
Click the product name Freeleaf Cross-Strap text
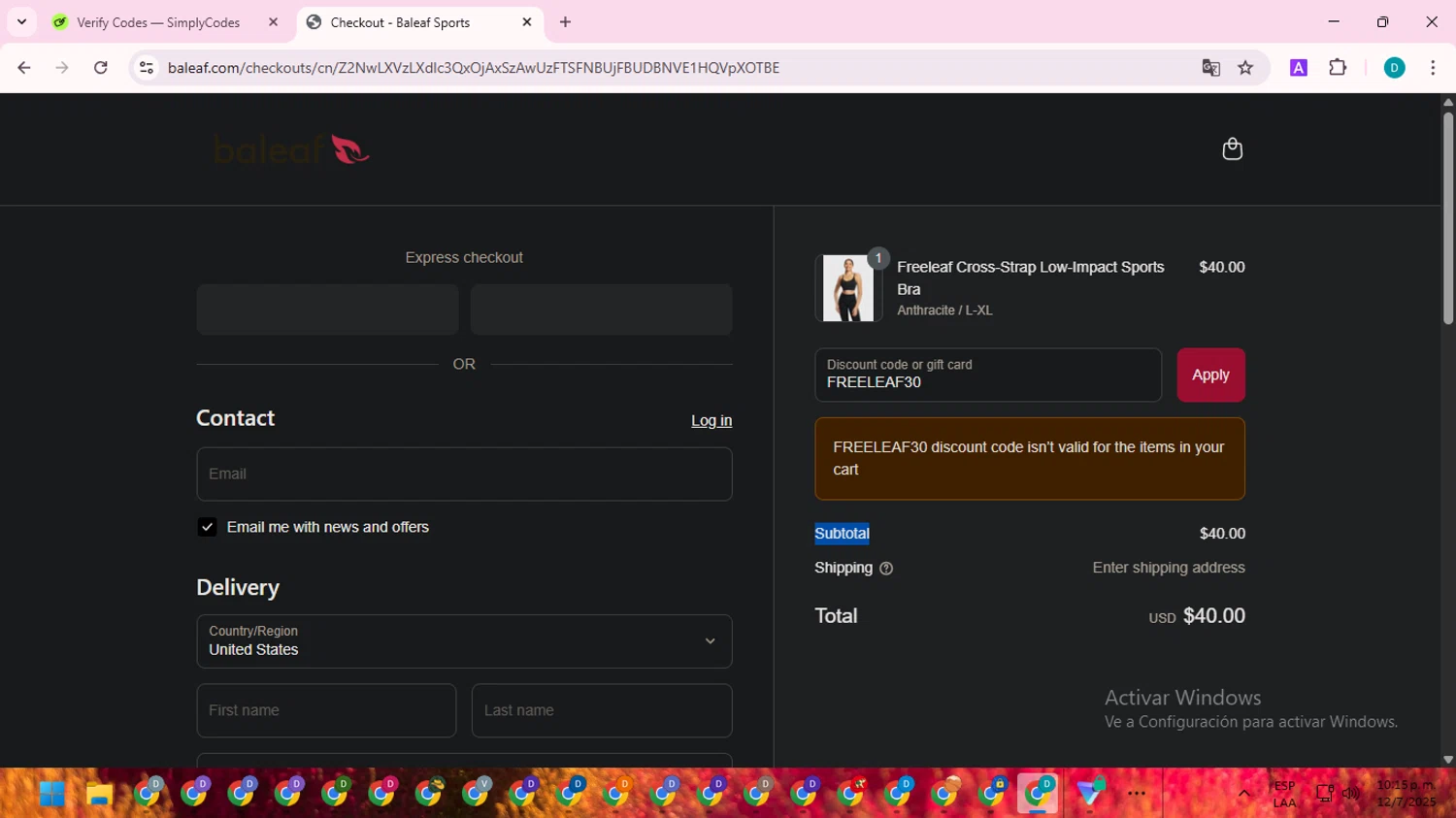(x=1031, y=278)
